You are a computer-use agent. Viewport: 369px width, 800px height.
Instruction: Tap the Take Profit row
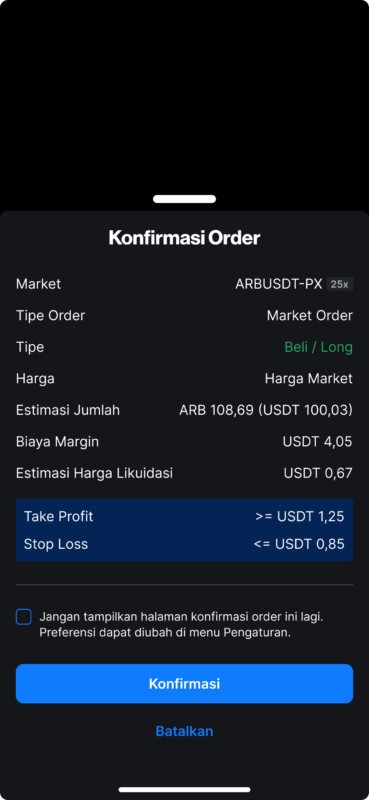(184, 516)
